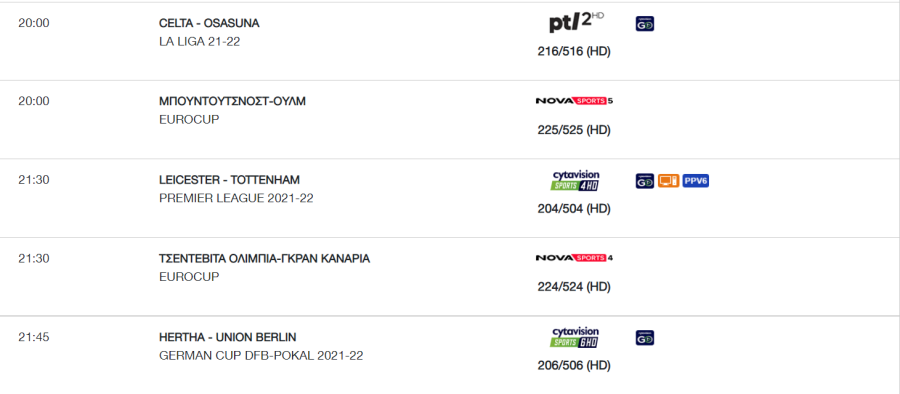This screenshot has height=394, width=900.
Task: Open the Nova Sports 4 channel logo
Action: click(574, 258)
